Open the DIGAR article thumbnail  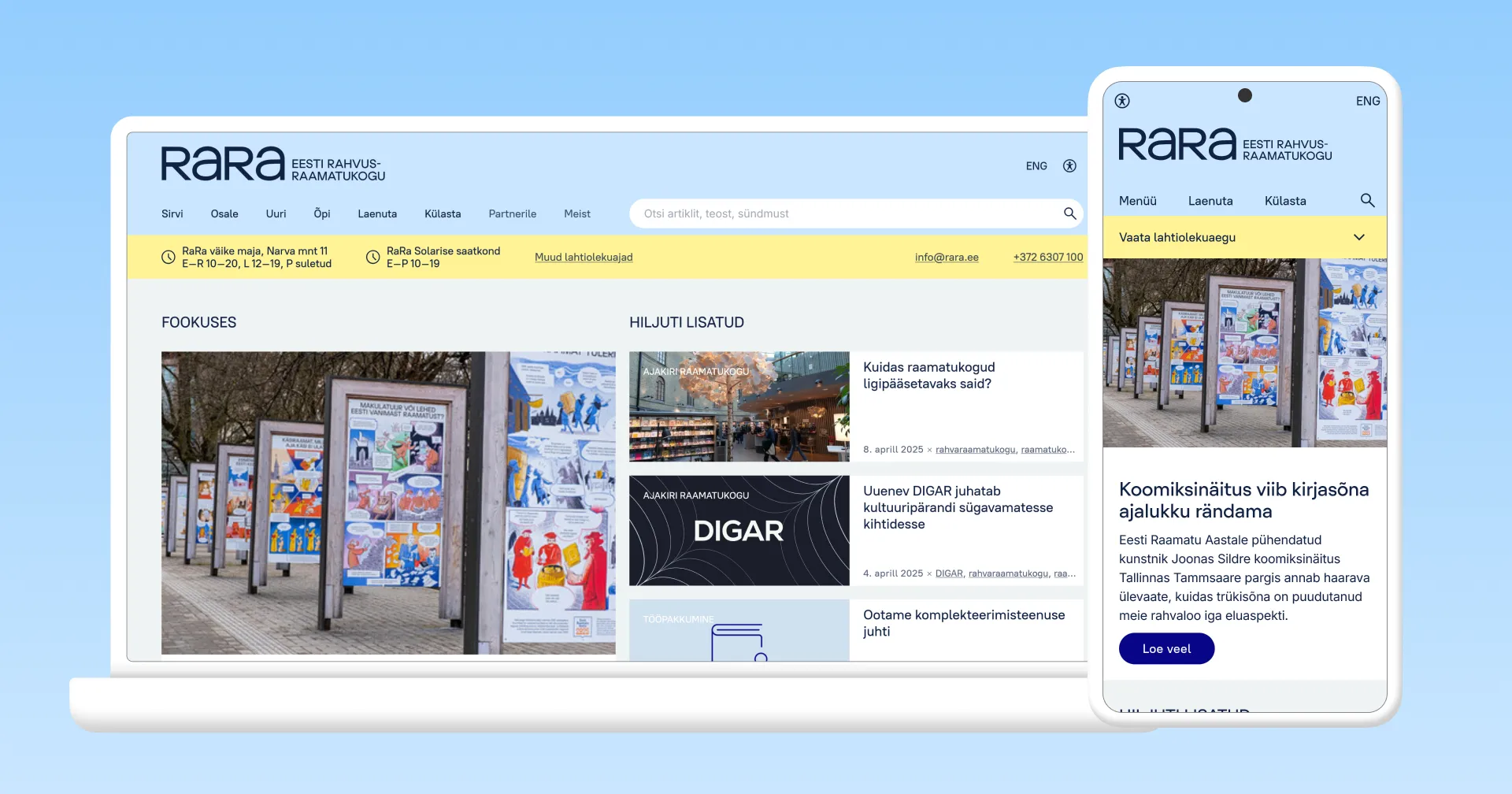(x=739, y=530)
